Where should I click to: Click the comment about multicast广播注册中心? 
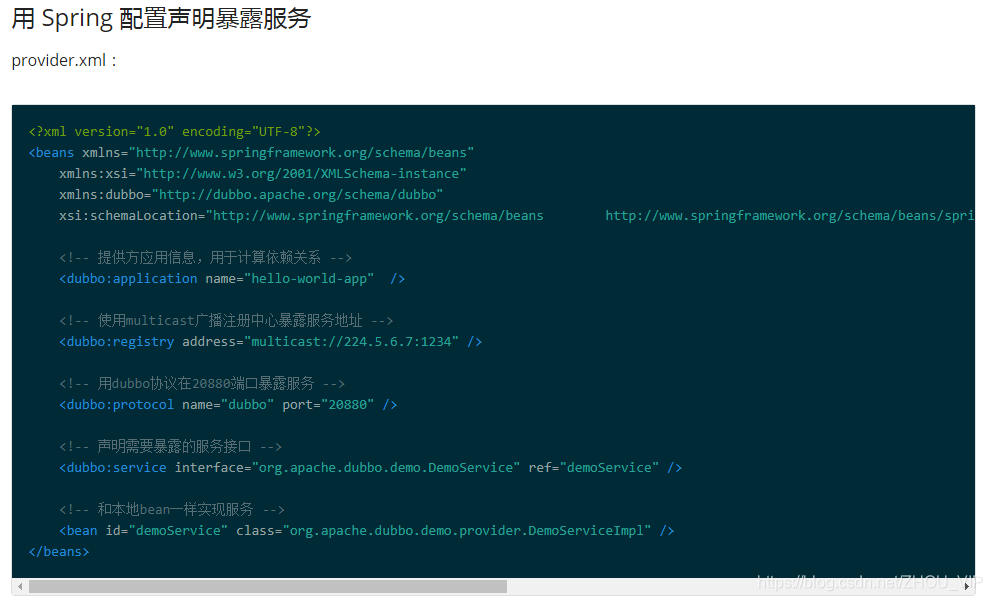coord(226,321)
